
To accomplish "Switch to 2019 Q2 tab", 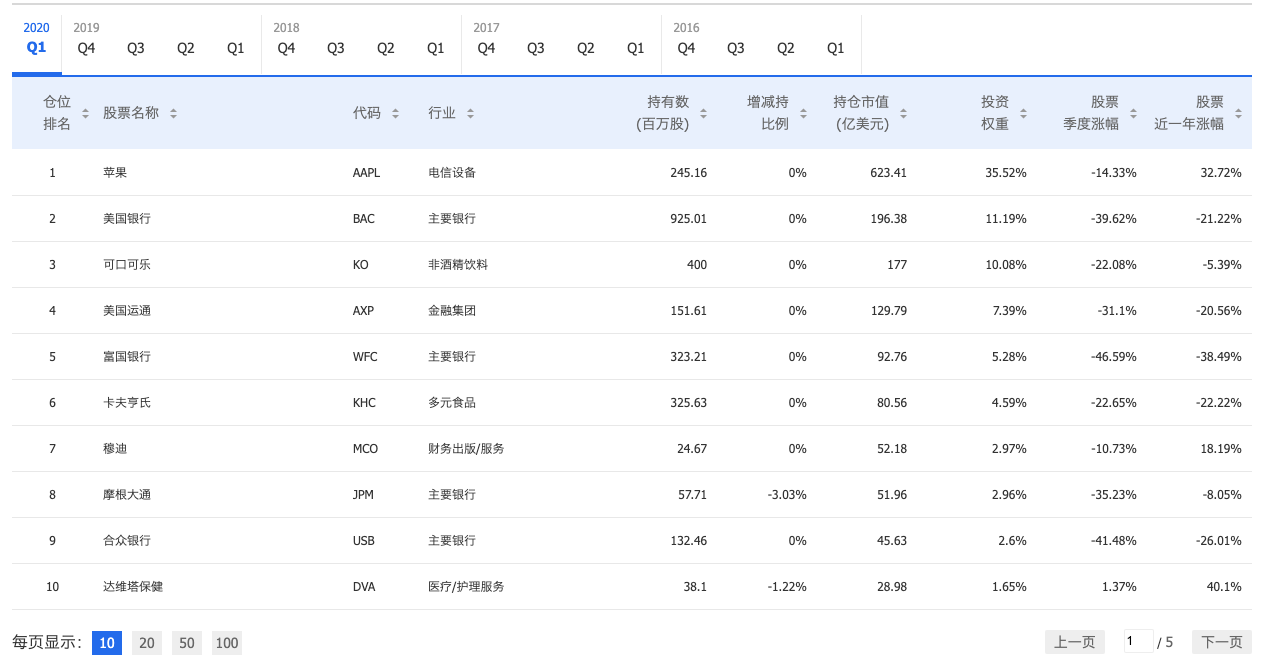I will tap(186, 48).
